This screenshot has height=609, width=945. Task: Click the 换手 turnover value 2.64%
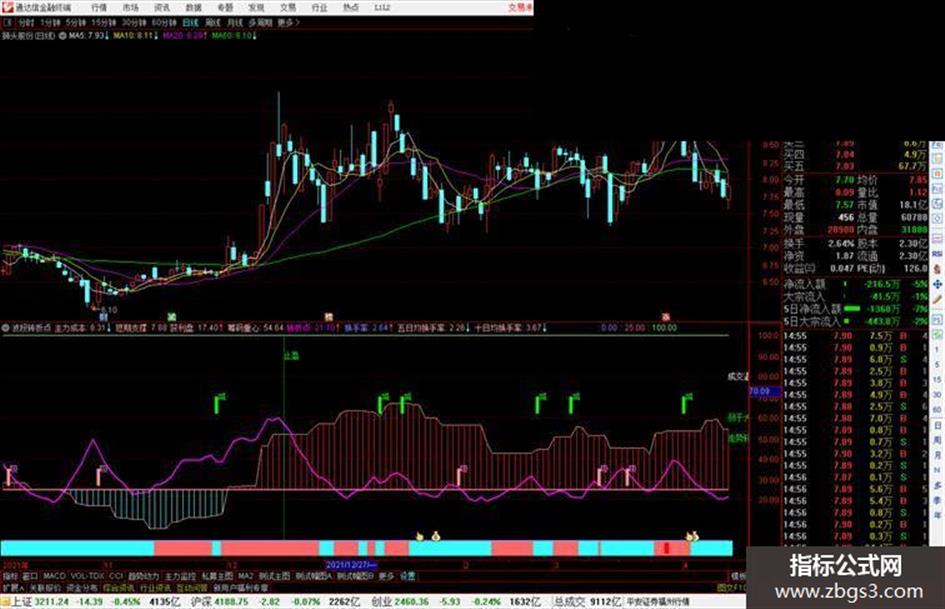click(841, 244)
